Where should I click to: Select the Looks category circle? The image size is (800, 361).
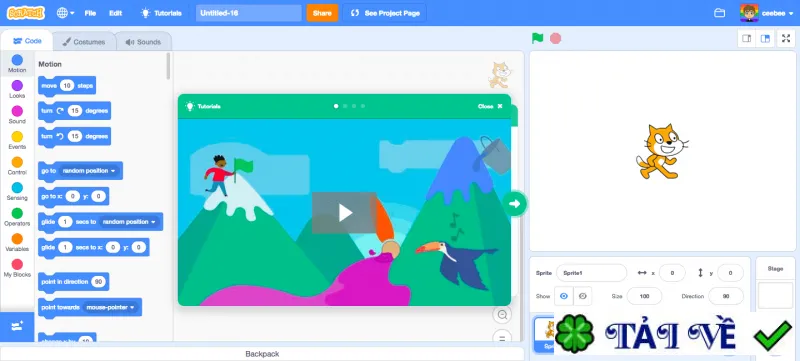click(x=17, y=86)
